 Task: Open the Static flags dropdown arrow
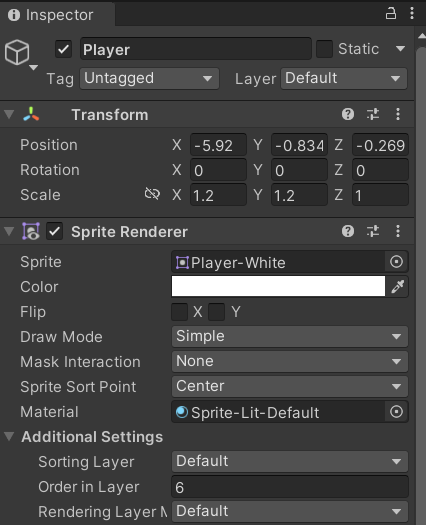[400, 49]
